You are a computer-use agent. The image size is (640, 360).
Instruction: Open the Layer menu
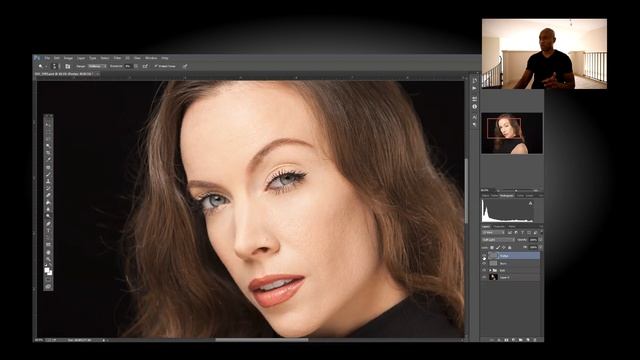tap(82, 58)
